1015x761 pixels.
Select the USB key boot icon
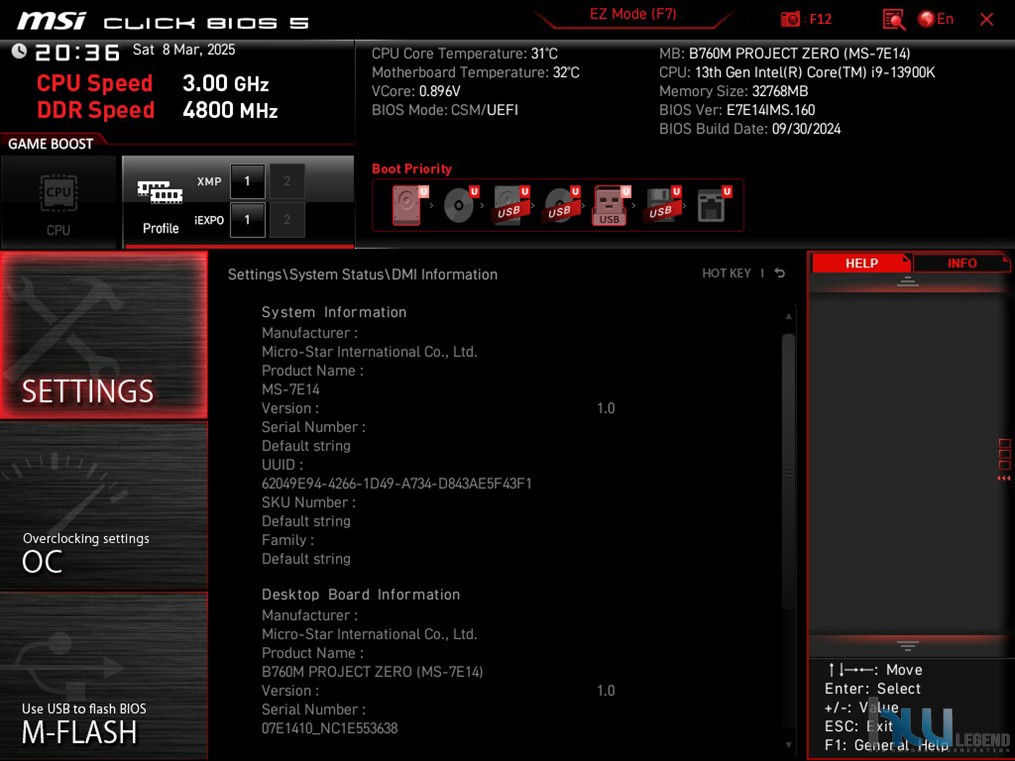tap(610, 205)
